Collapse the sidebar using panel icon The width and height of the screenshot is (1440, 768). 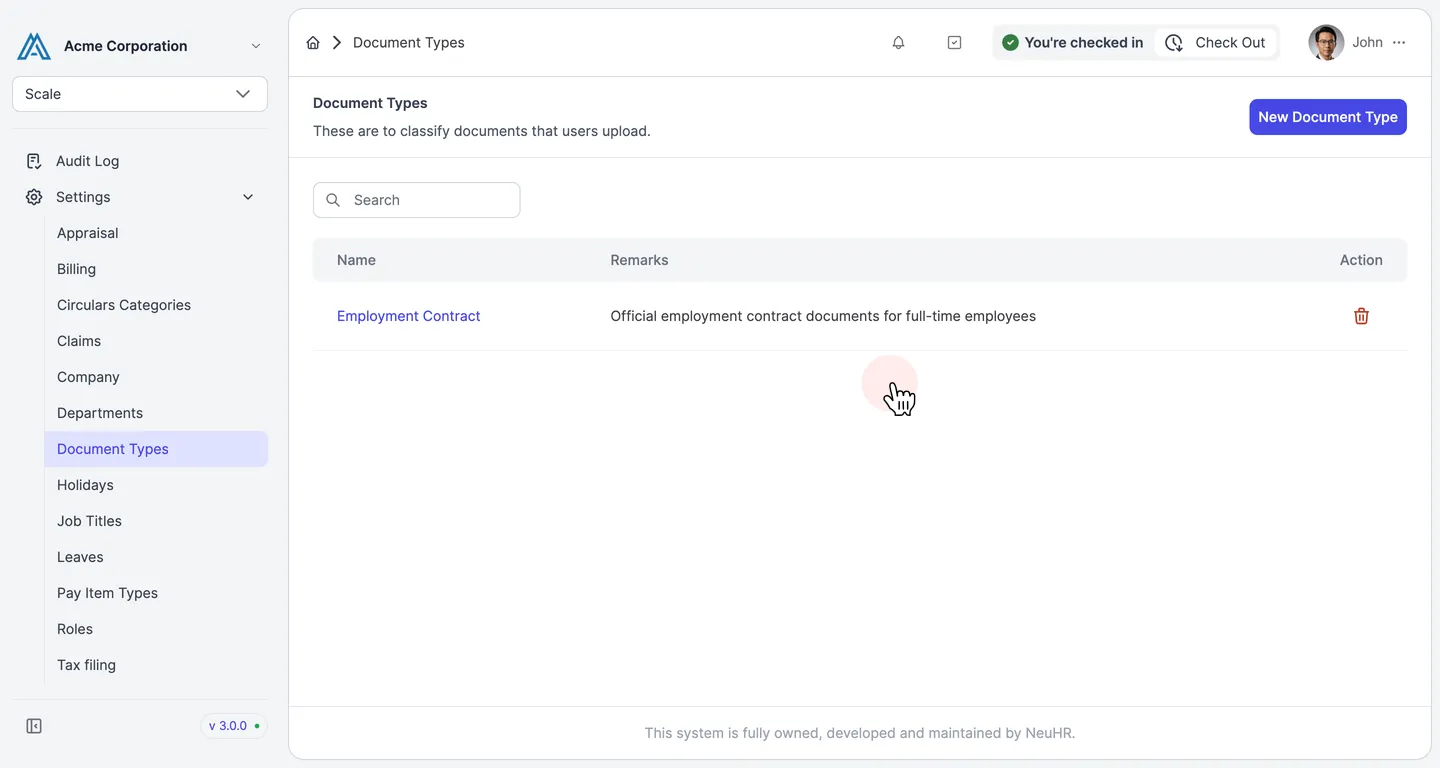(x=34, y=726)
